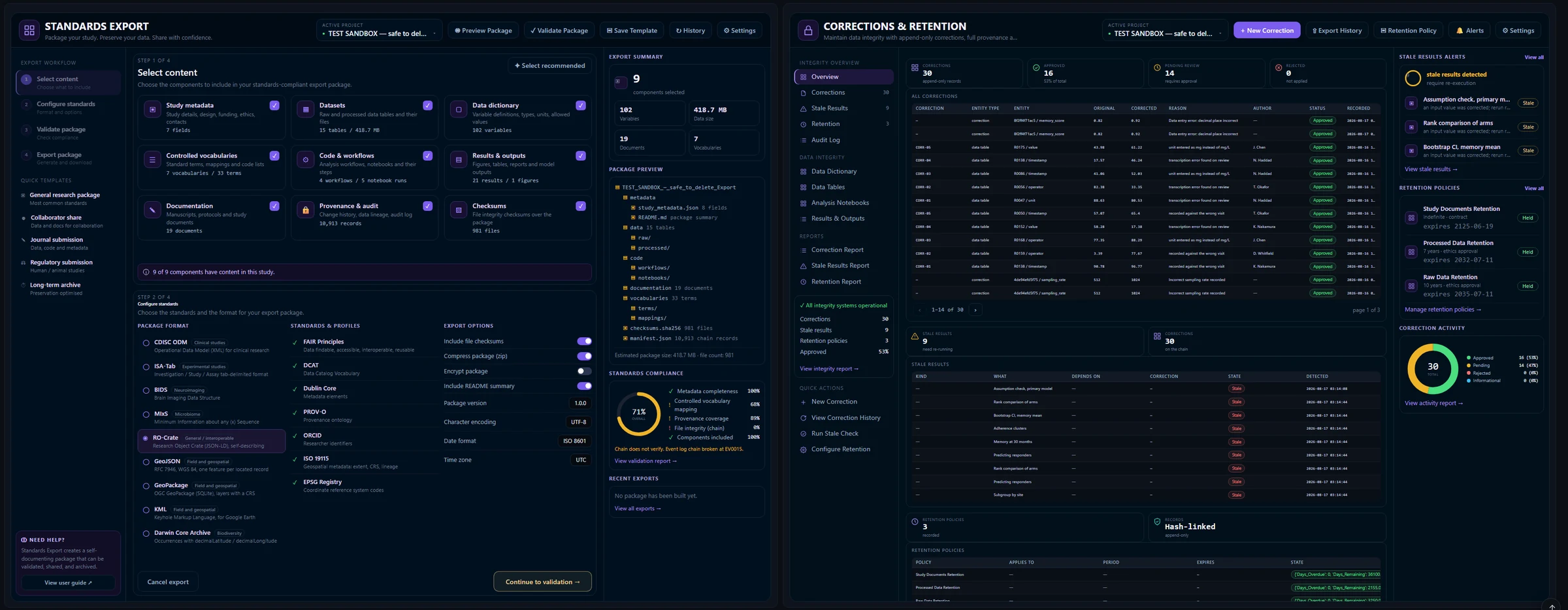The width and height of the screenshot is (1568, 610).
Task: Open the Corrections sidebar item
Action: pyautogui.click(x=844, y=93)
